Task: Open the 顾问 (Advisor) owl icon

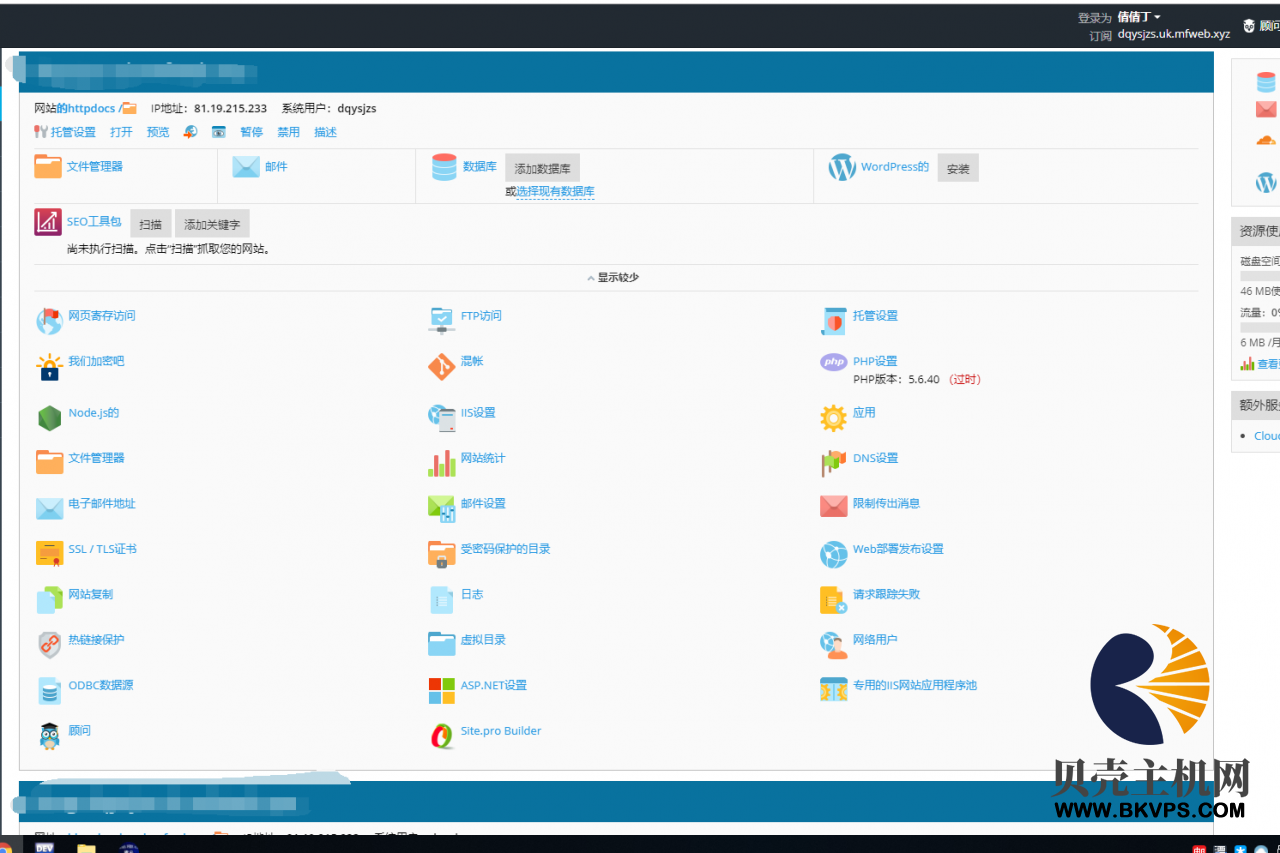Action: tap(49, 735)
